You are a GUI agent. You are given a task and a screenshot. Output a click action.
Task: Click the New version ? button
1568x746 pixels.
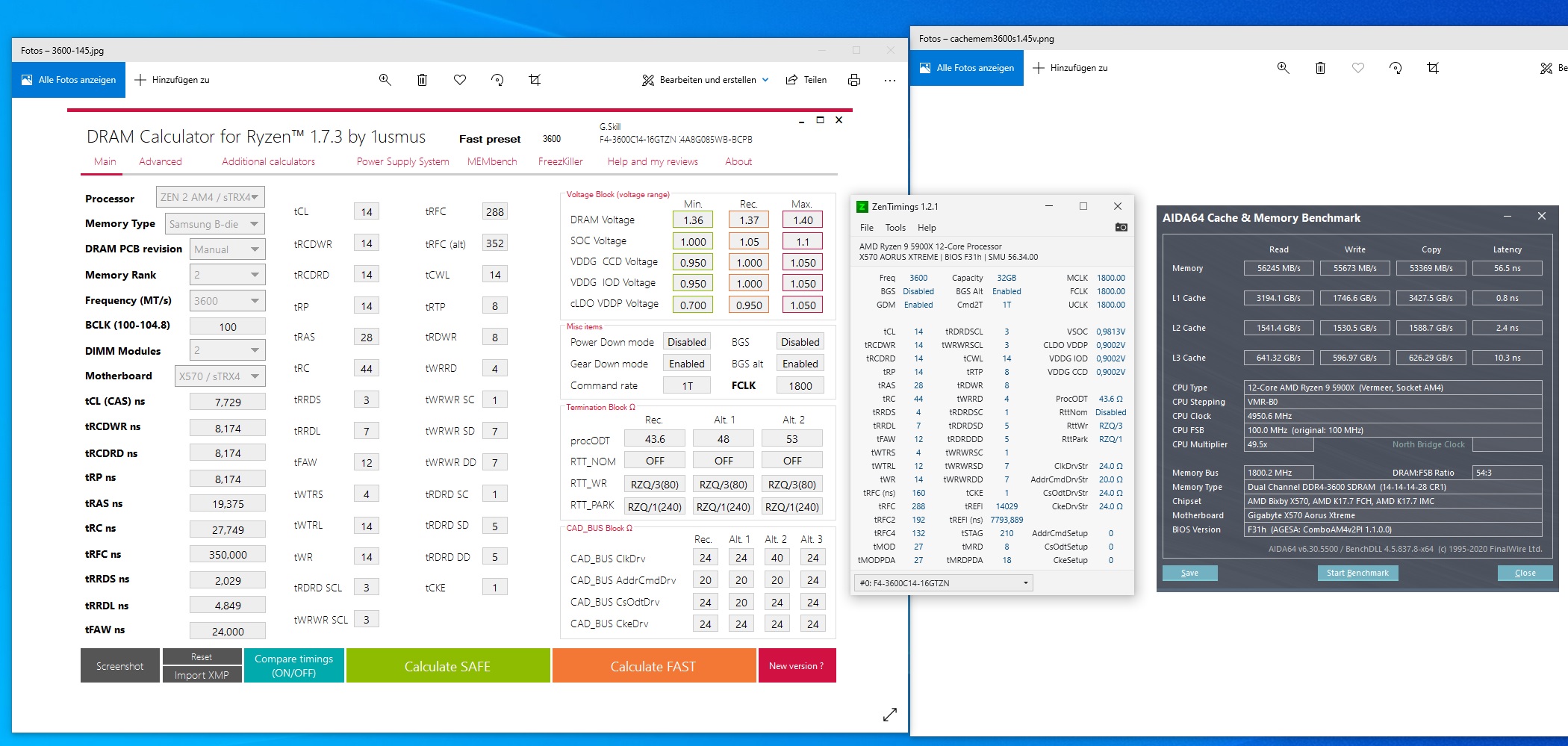point(797,665)
